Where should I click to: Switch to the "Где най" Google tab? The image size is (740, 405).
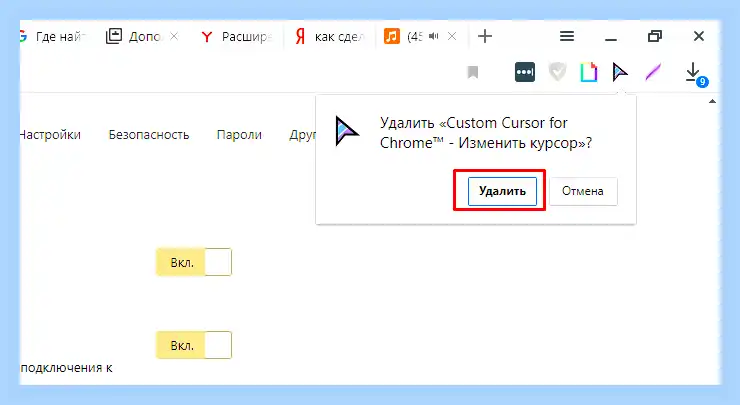53,36
